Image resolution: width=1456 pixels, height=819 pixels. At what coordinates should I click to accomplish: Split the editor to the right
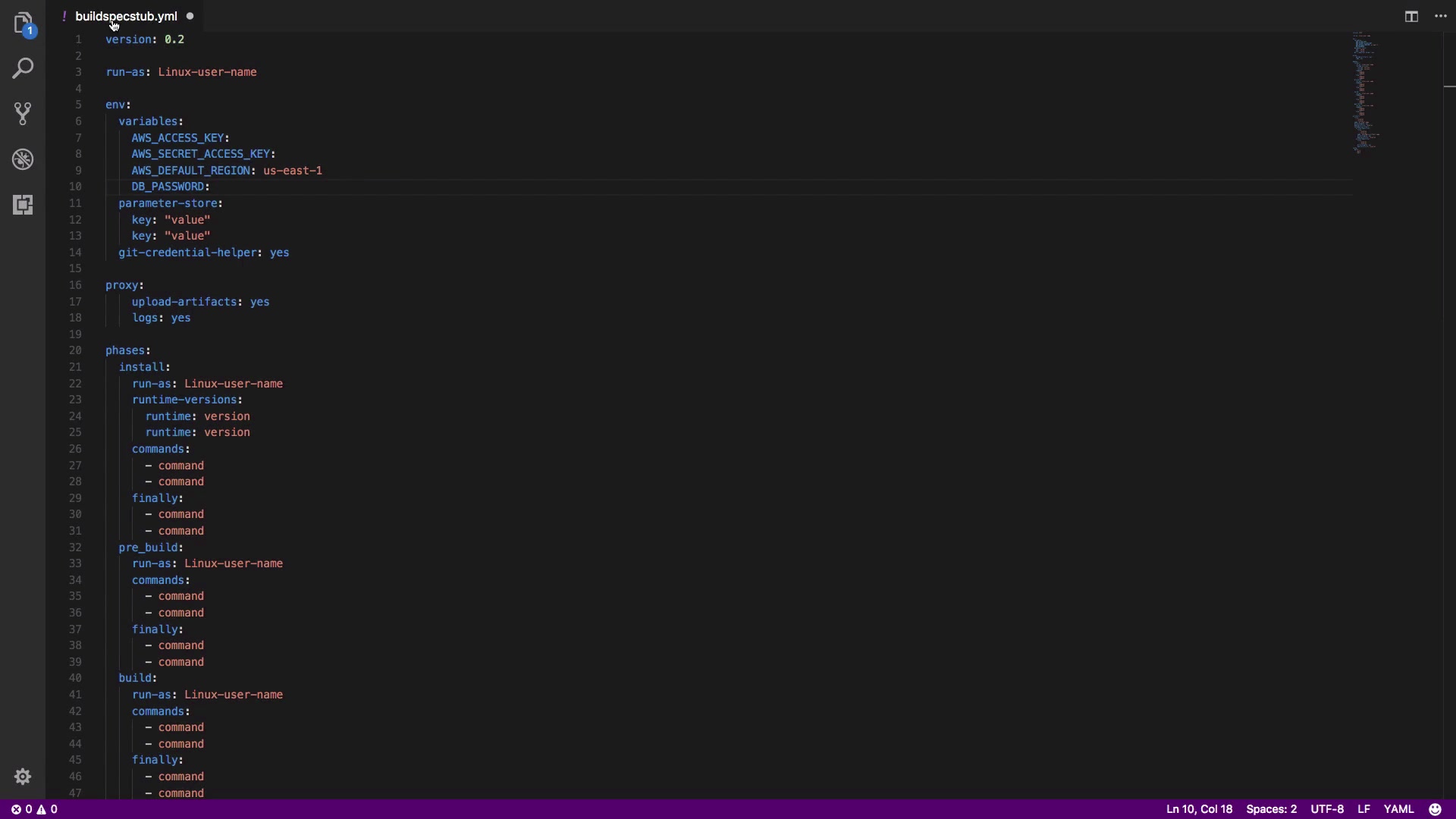pos(1411,16)
